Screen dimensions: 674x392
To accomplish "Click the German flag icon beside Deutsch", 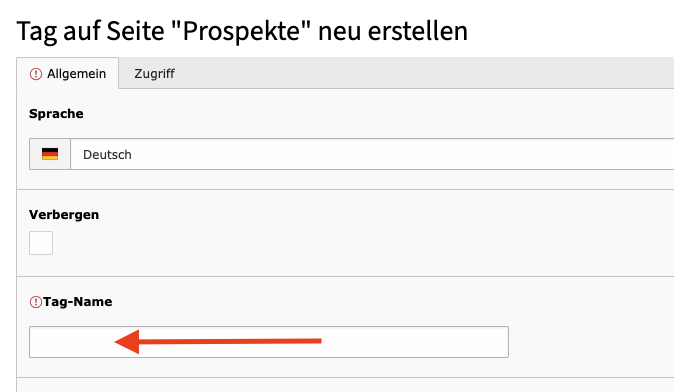I will 50,154.
